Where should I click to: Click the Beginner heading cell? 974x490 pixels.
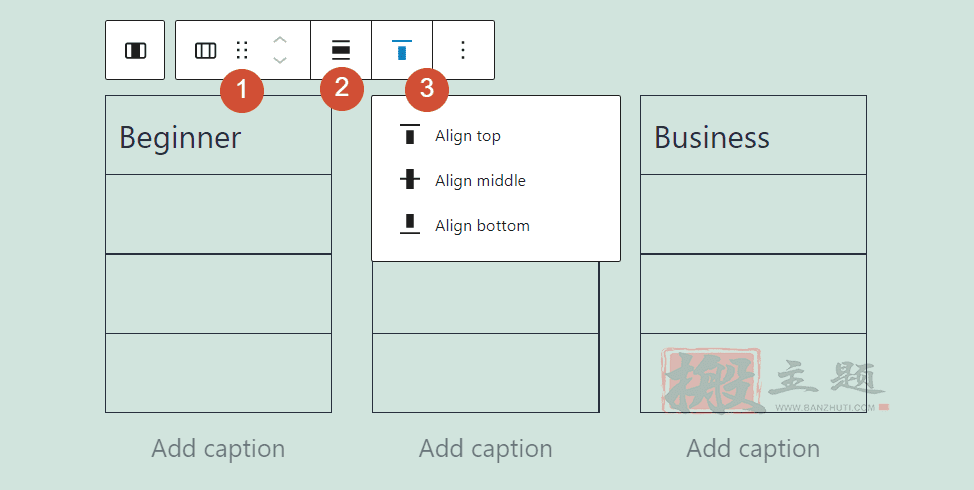point(218,135)
